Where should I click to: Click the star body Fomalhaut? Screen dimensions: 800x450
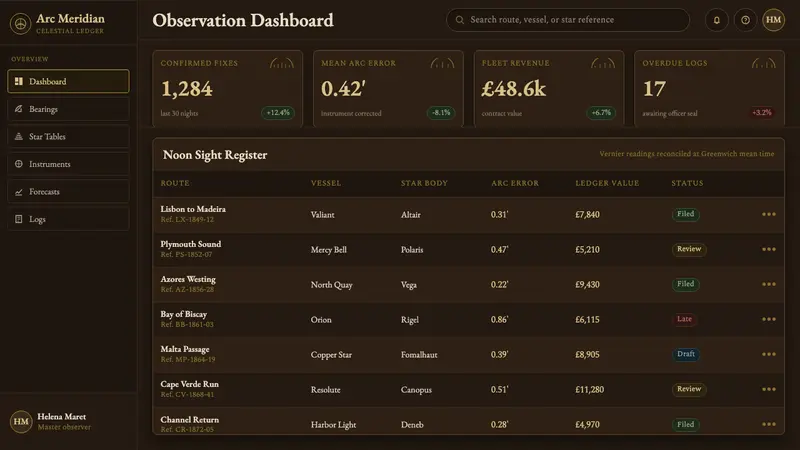419,355
